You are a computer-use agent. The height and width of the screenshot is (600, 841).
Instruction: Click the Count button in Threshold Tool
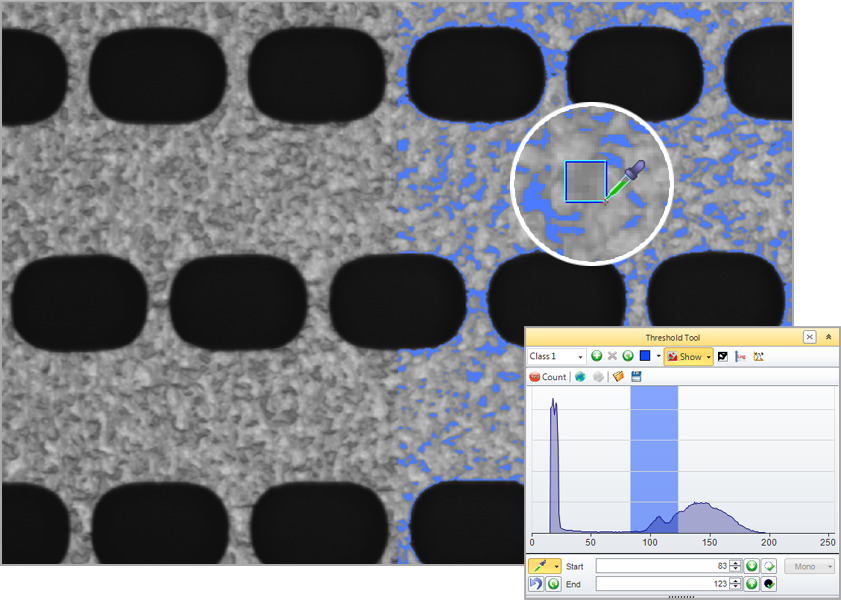click(548, 377)
